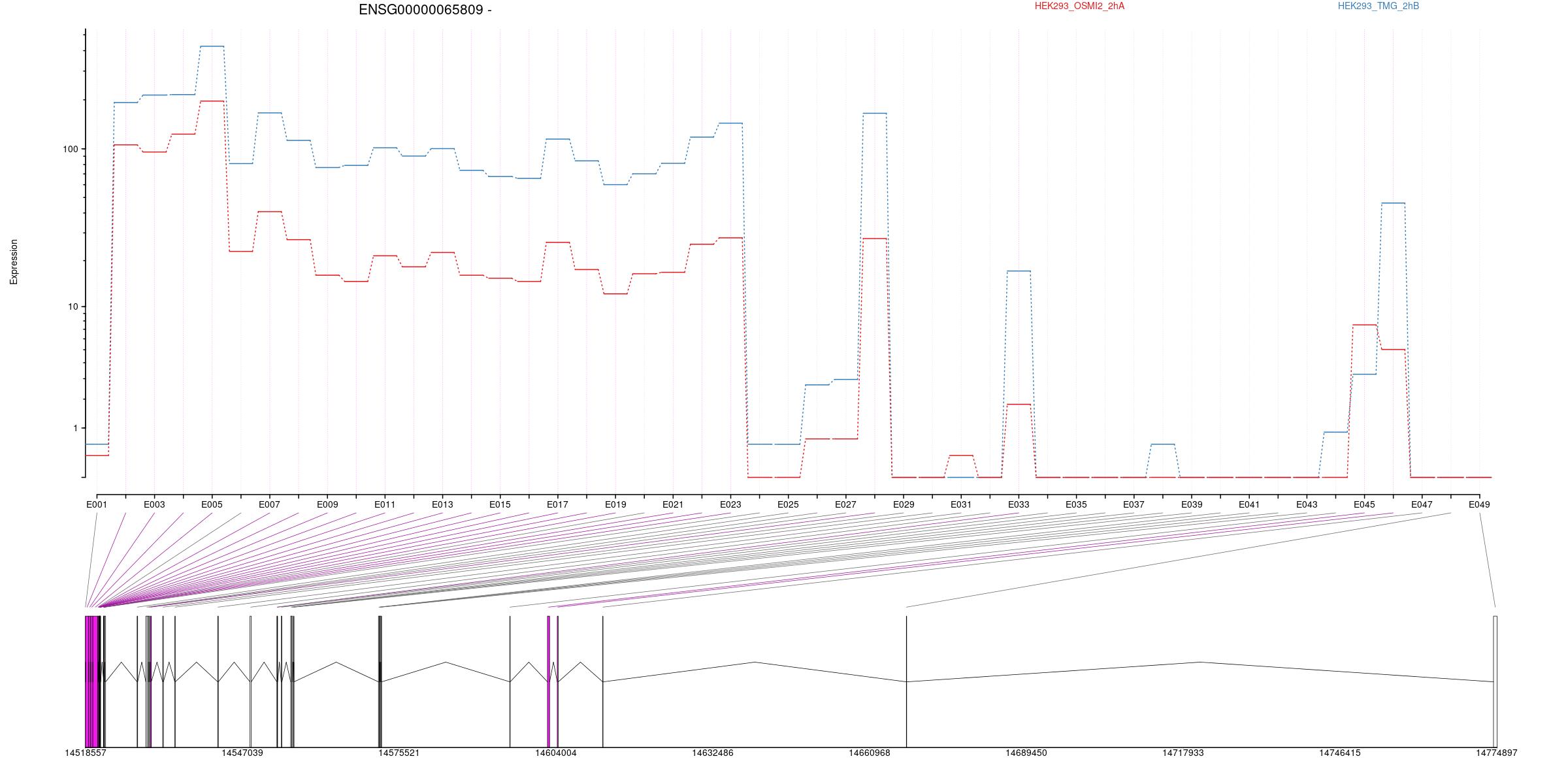Viewport: 1568px width, 784px height.
Task: Select exon label E007
Action: point(269,504)
